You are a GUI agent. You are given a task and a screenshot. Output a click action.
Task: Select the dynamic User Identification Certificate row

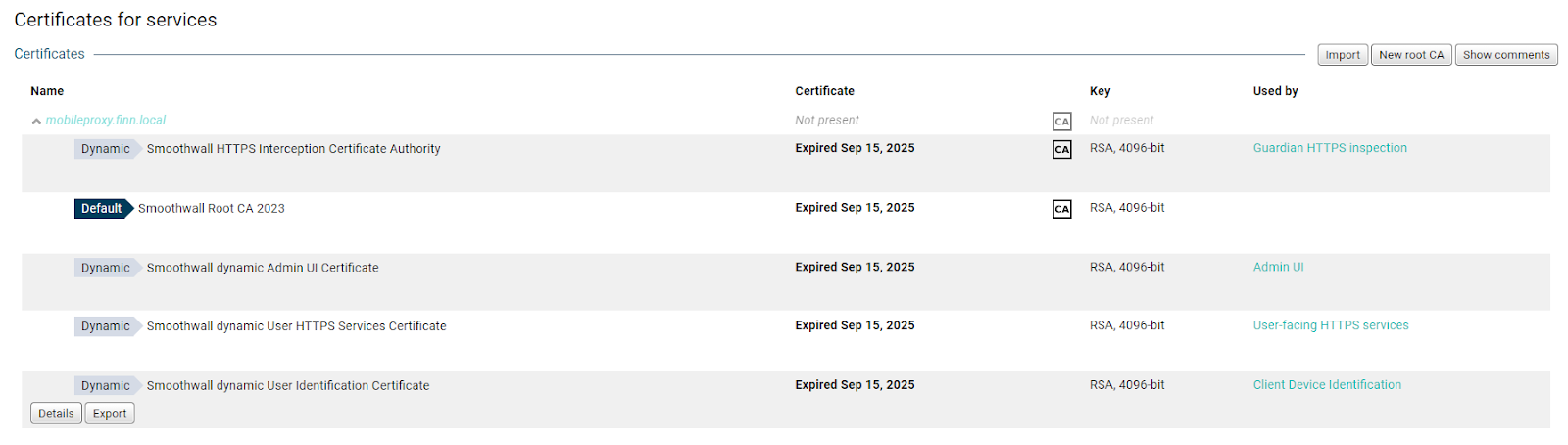pyautogui.click(x=288, y=386)
